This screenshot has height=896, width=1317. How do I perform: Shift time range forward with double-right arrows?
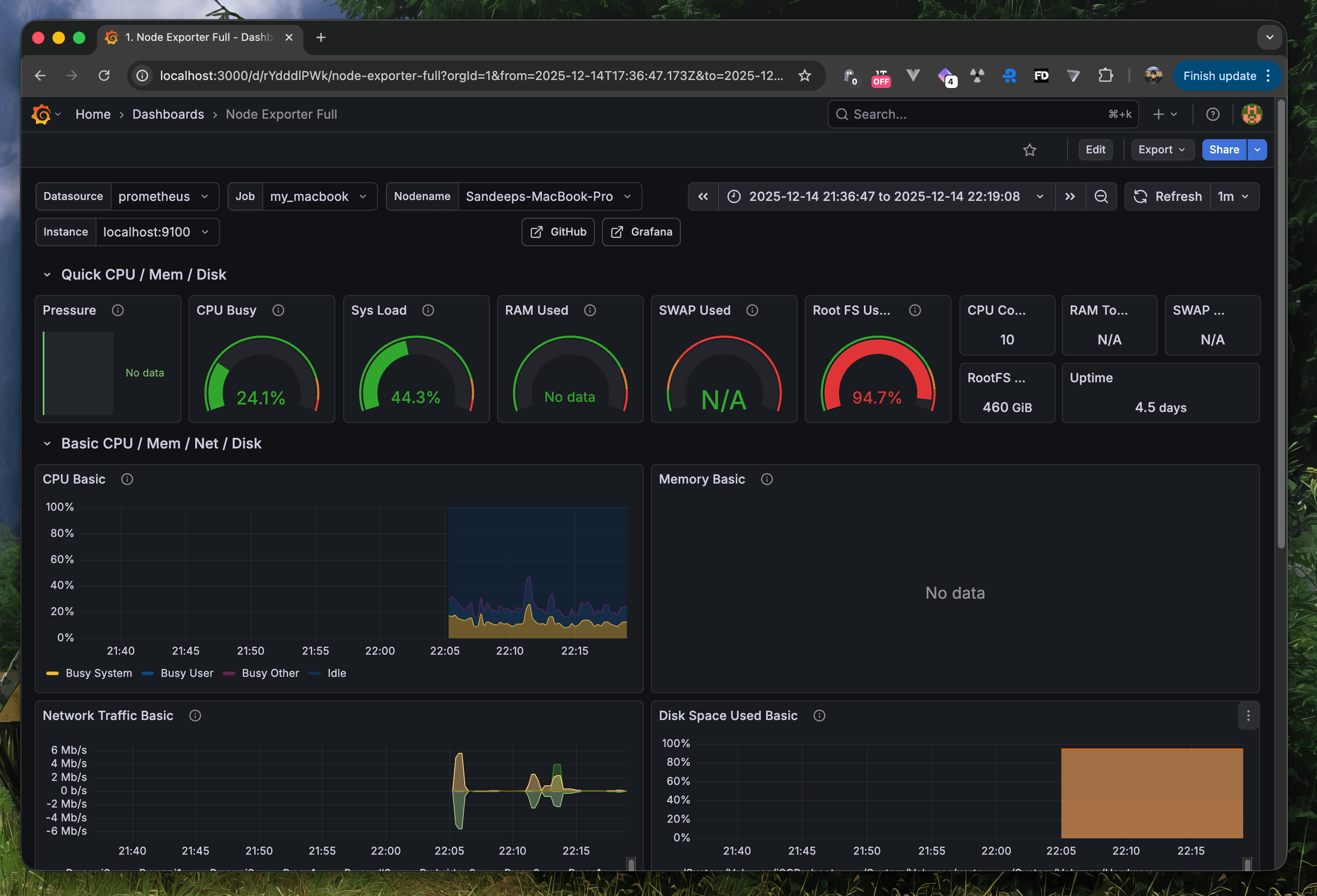1070,196
